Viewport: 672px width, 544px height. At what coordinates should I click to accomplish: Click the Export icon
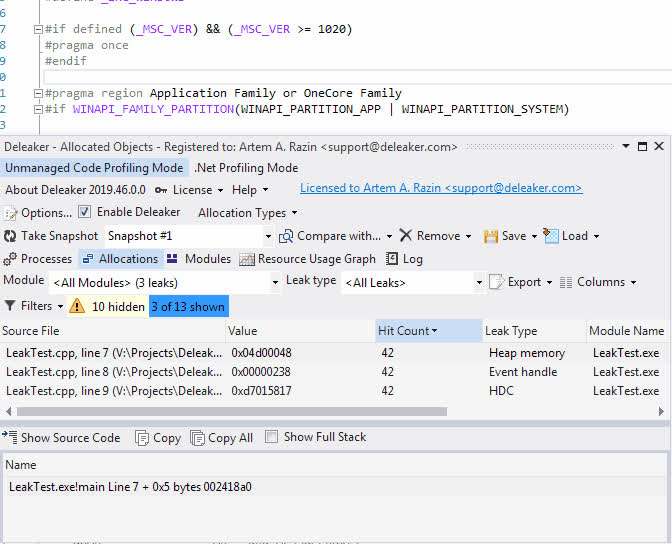click(x=496, y=282)
